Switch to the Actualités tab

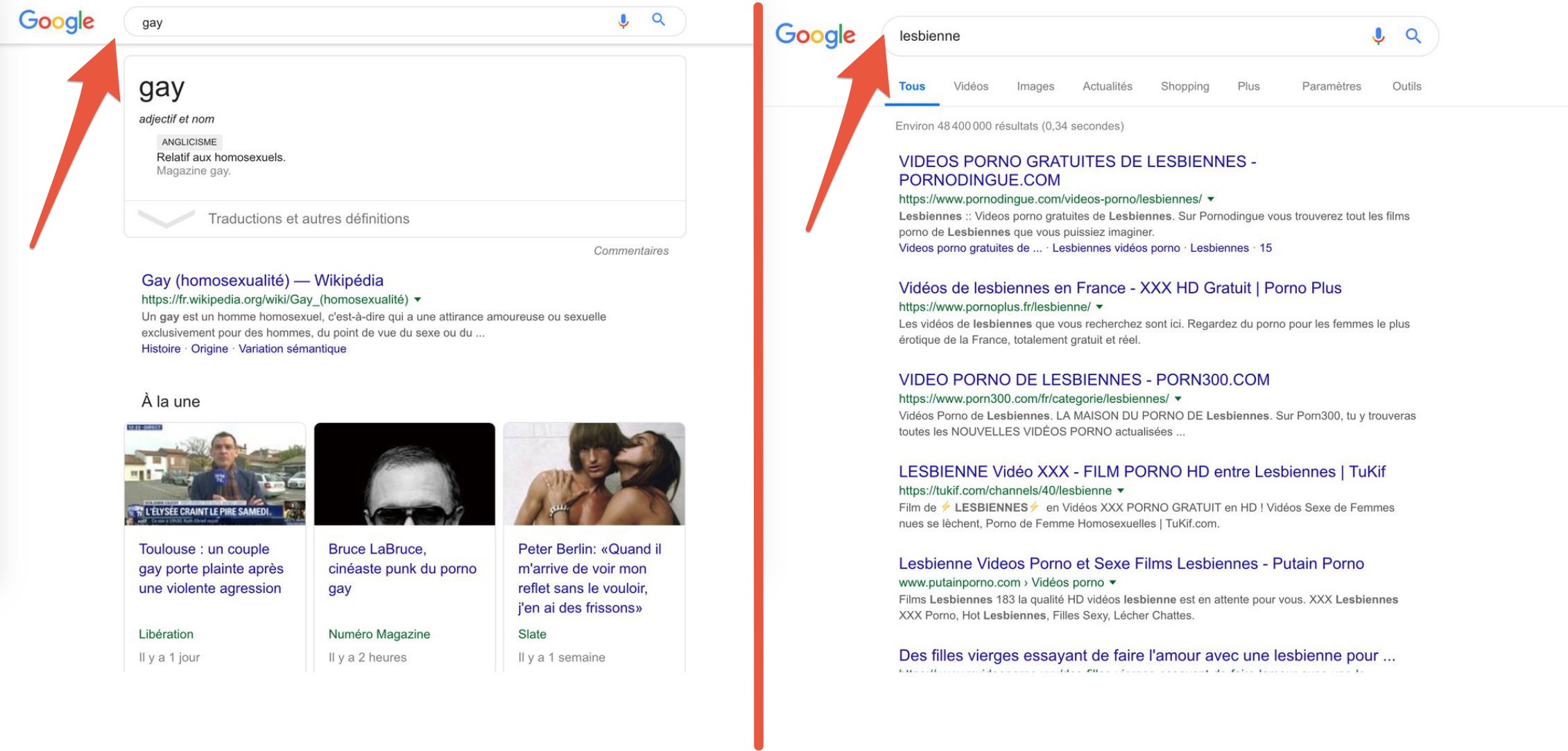[1107, 86]
